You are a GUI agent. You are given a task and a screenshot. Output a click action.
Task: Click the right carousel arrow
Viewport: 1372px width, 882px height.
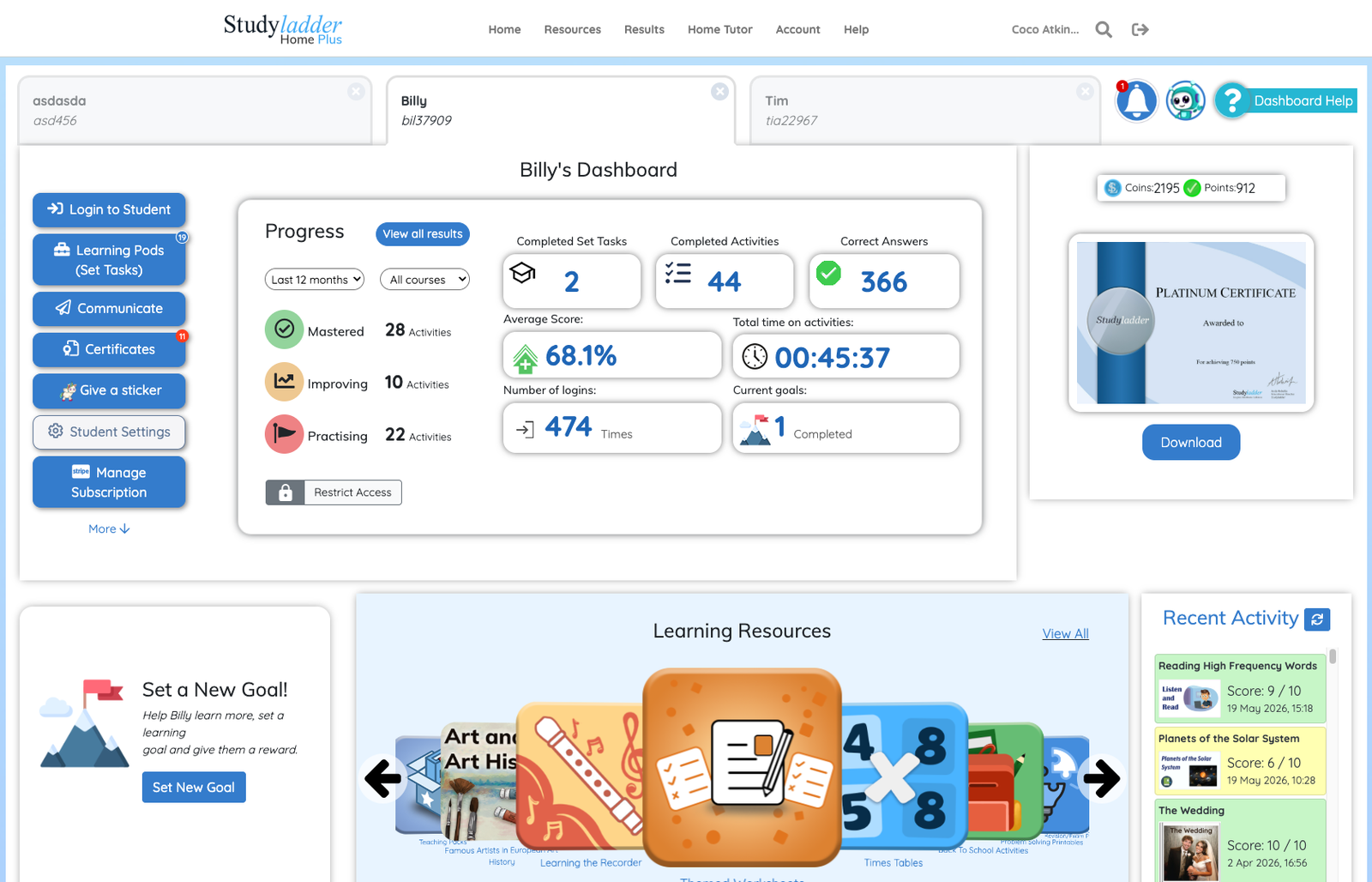pyautogui.click(x=1102, y=778)
